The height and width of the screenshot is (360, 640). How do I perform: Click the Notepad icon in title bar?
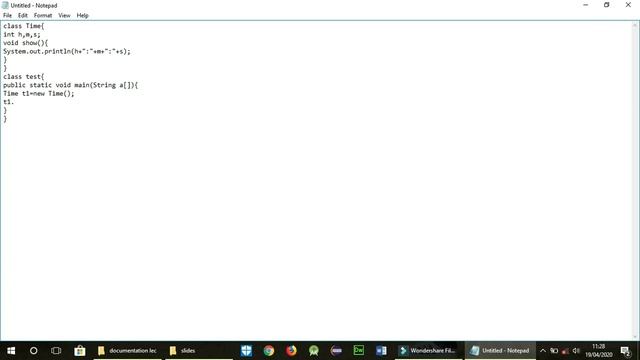5,5
